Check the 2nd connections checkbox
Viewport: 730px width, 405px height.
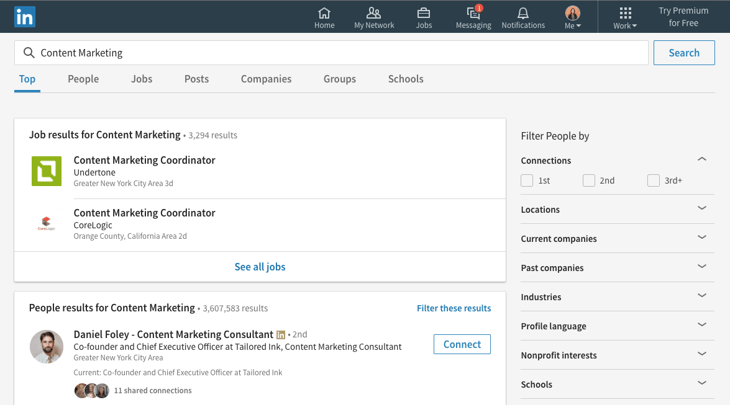(x=589, y=181)
